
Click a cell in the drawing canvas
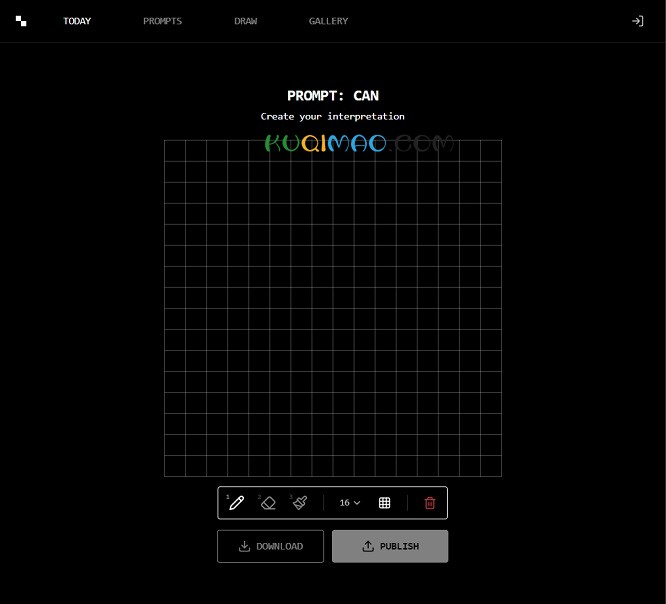click(333, 308)
